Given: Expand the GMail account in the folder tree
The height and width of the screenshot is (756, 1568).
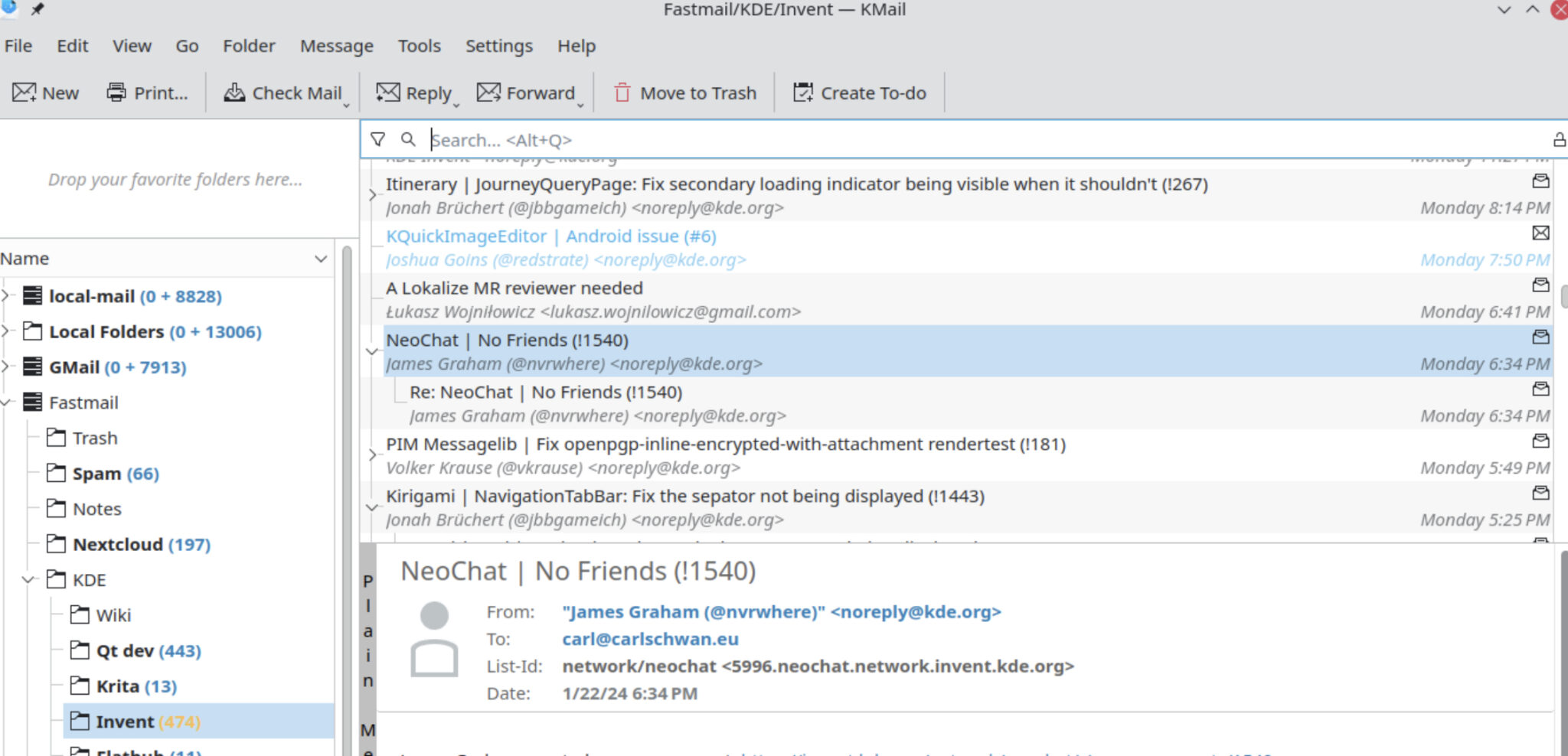Looking at the screenshot, I should pyautogui.click(x=6, y=367).
